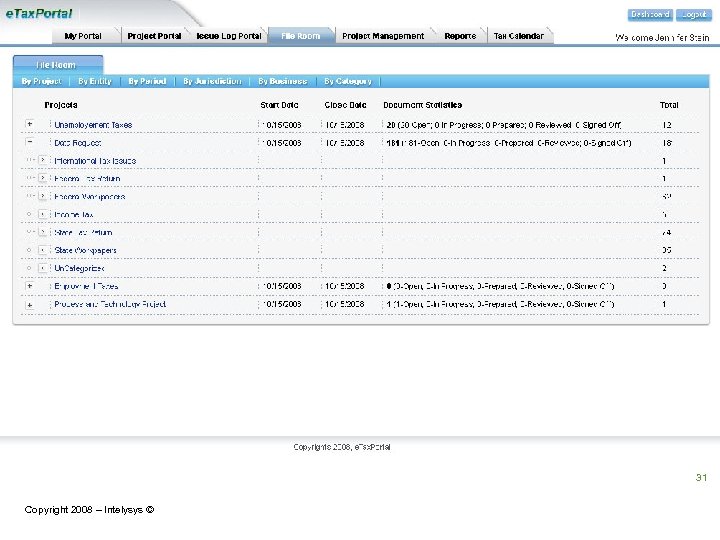The height and width of the screenshot is (540, 720).
Task: Click the eTaxPortal logo
Action: point(39,14)
